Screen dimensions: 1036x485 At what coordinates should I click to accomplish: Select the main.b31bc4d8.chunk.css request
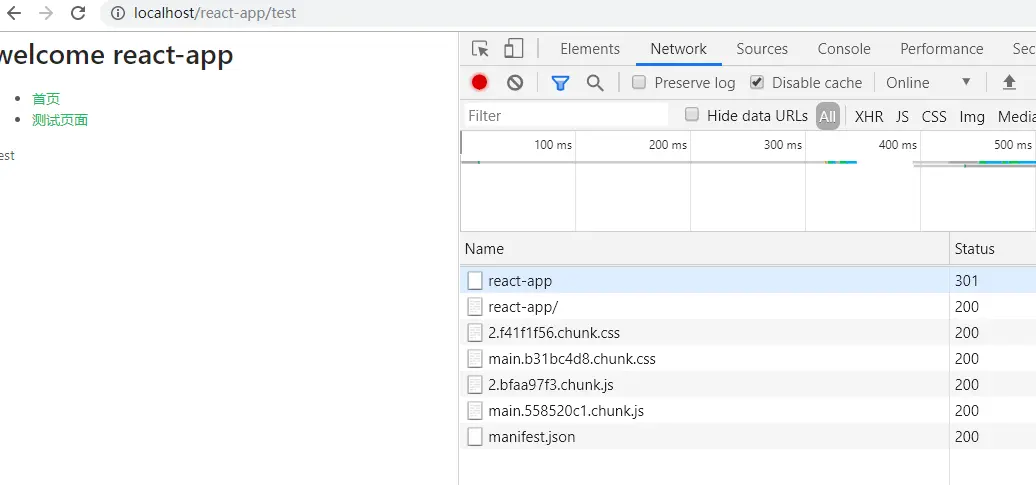click(x=748, y=359)
